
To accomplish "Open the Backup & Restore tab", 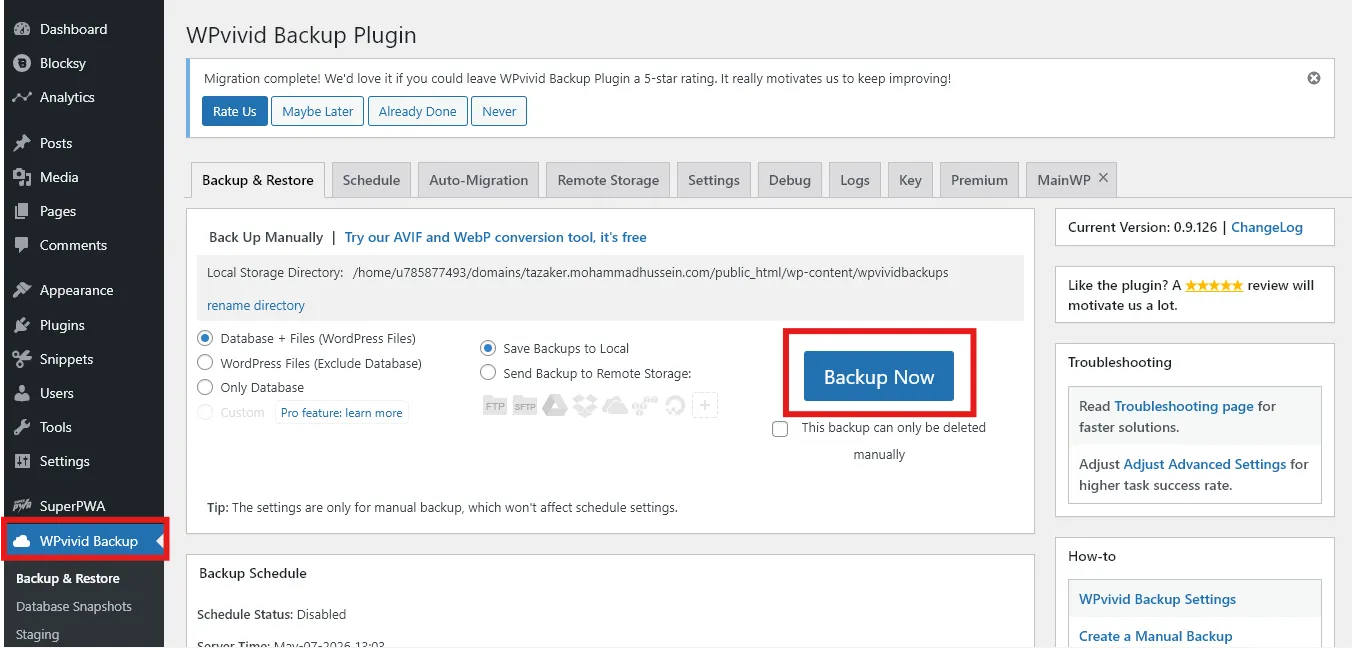I will (x=258, y=180).
